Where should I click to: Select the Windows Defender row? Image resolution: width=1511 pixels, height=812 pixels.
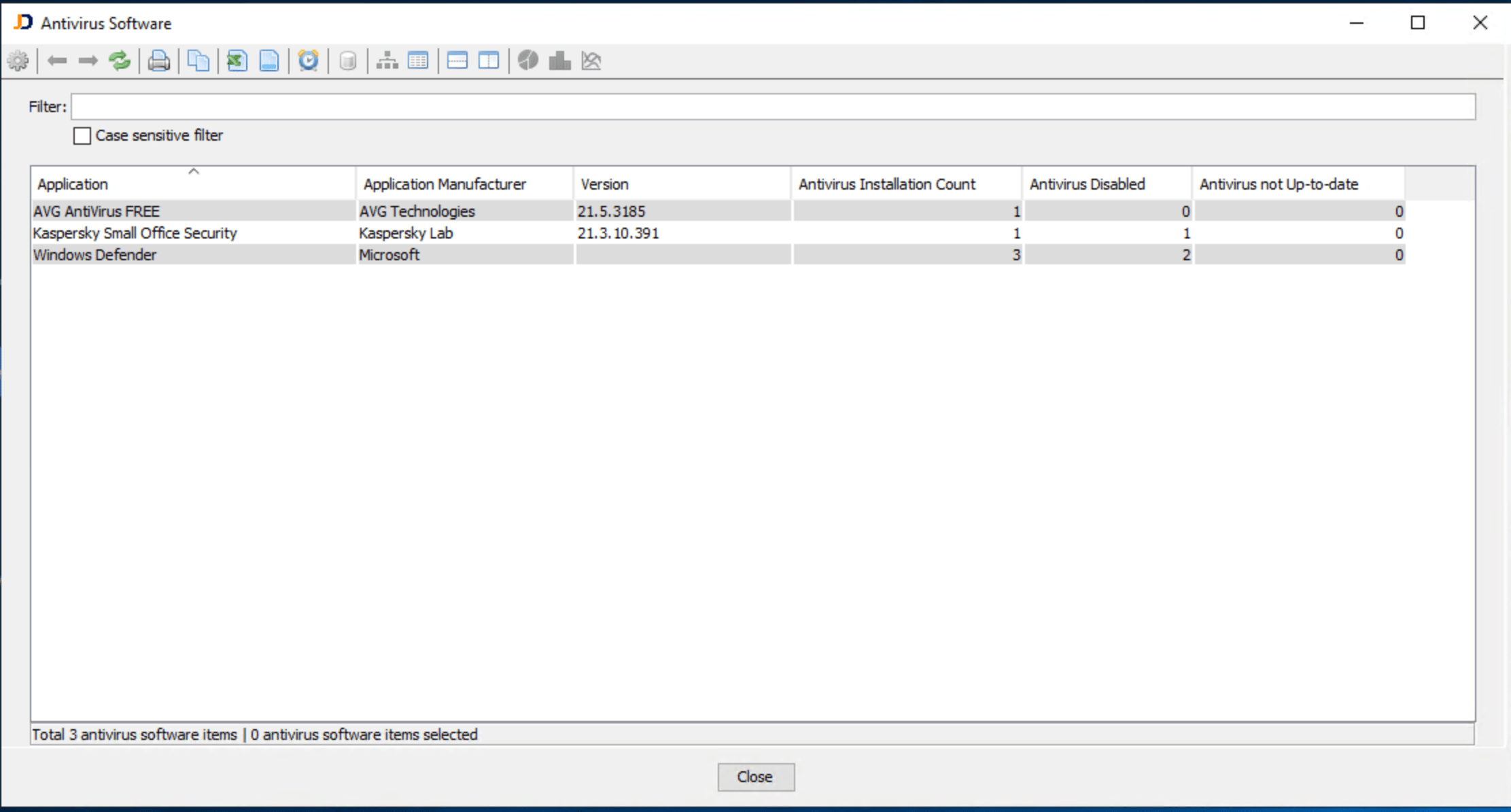pyautogui.click(x=95, y=255)
